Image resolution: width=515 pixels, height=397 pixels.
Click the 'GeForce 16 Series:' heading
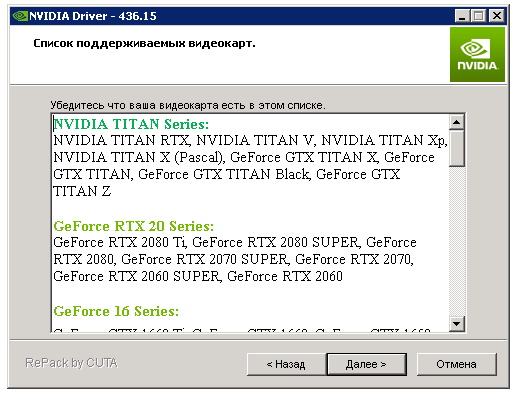116,311
